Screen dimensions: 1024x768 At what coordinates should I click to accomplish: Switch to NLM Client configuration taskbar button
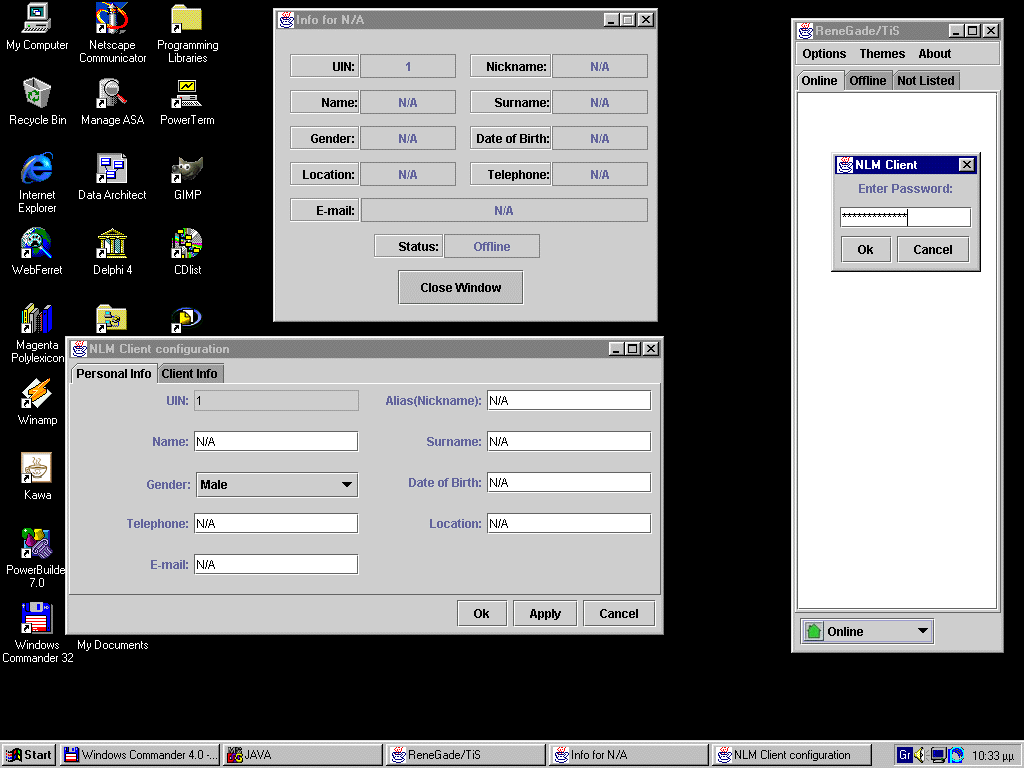pyautogui.click(x=792, y=755)
